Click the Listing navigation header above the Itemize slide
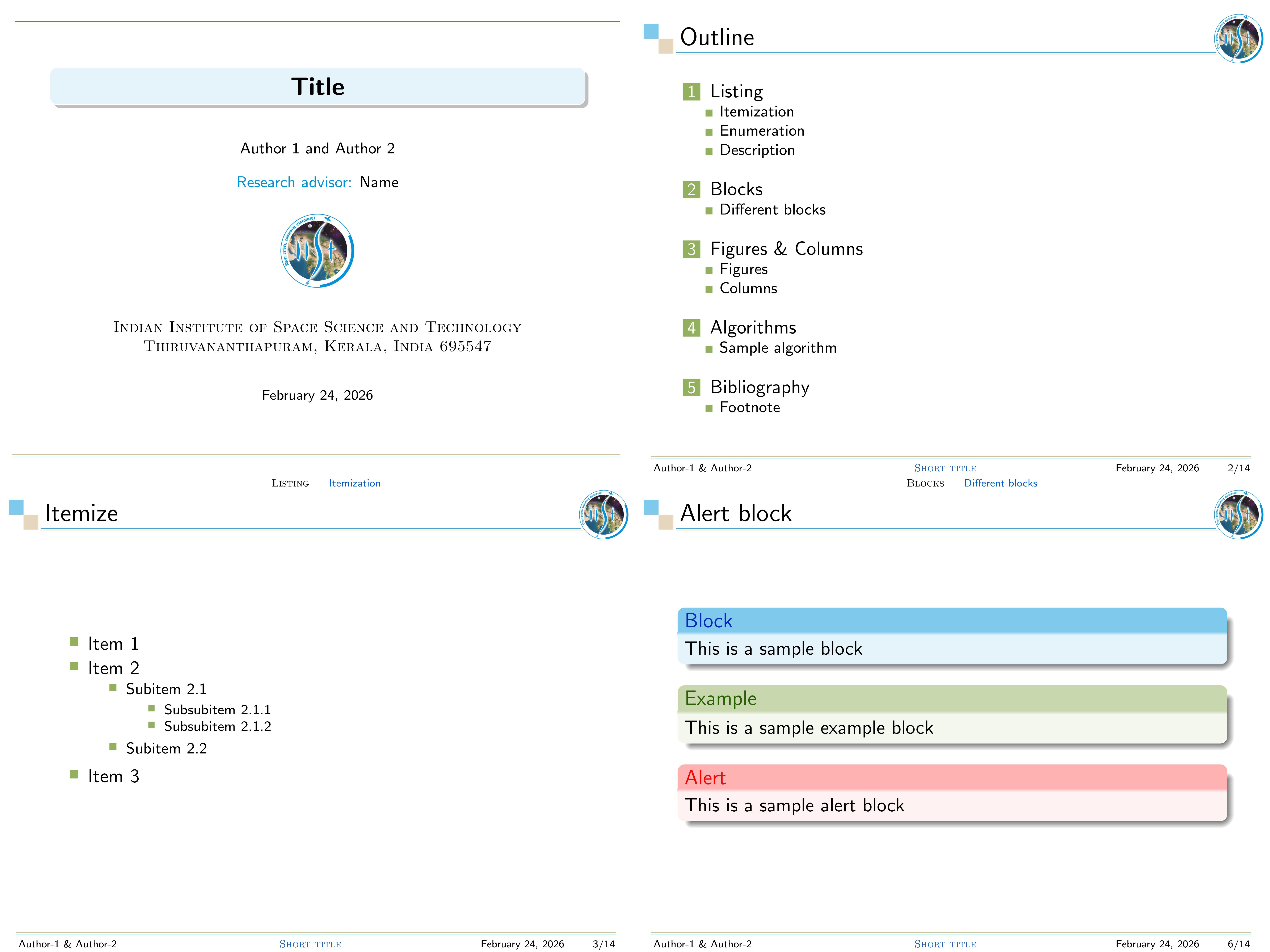Viewport: 1270px width, 952px height. (x=290, y=483)
